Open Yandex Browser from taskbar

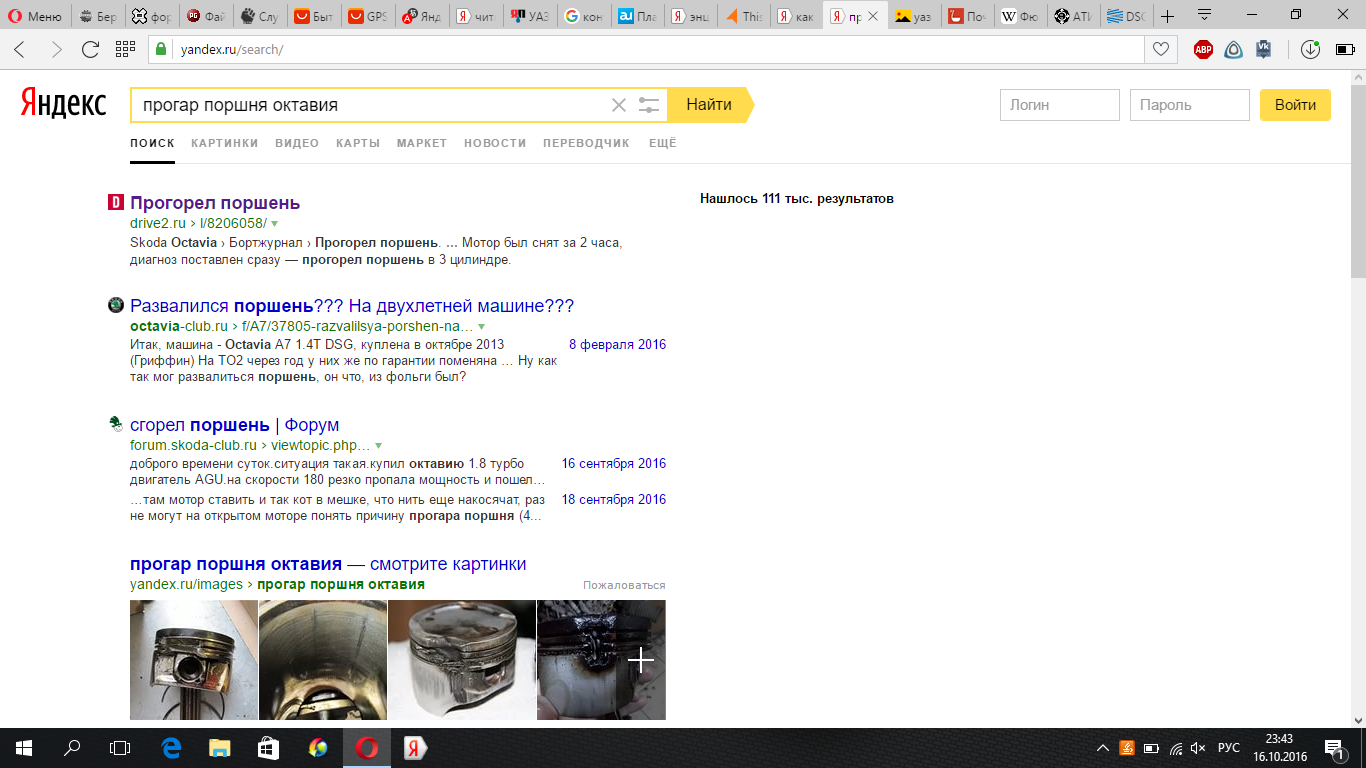pos(415,748)
